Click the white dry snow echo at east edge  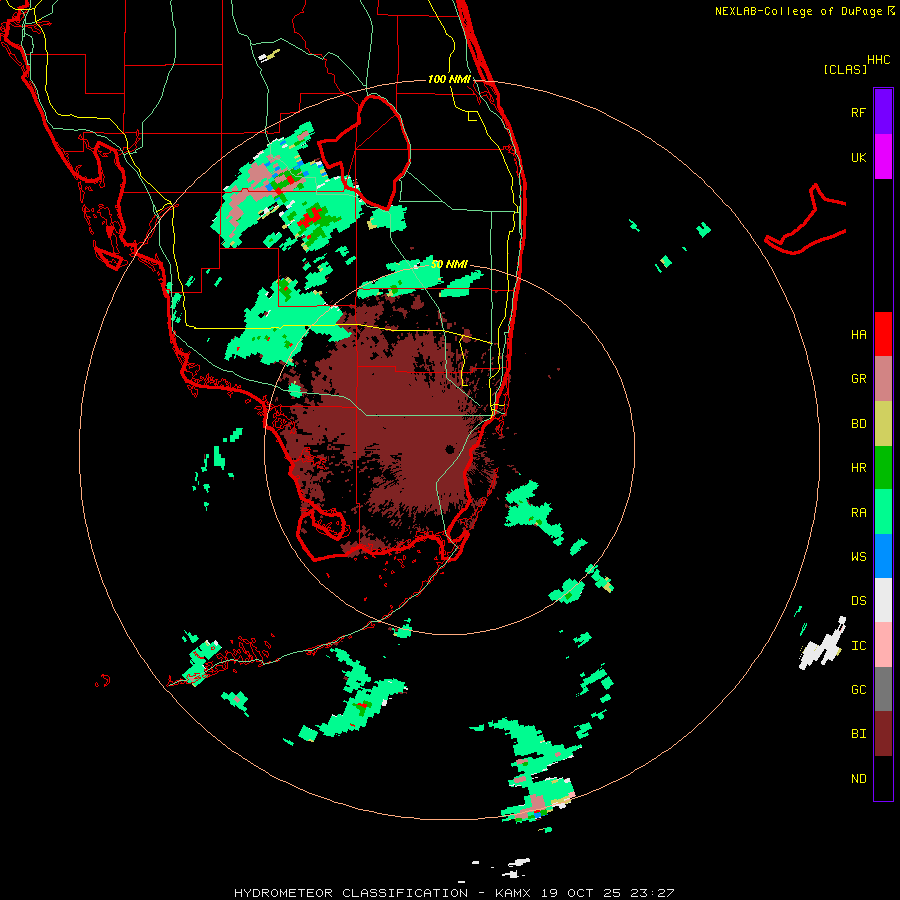[x=824, y=644]
